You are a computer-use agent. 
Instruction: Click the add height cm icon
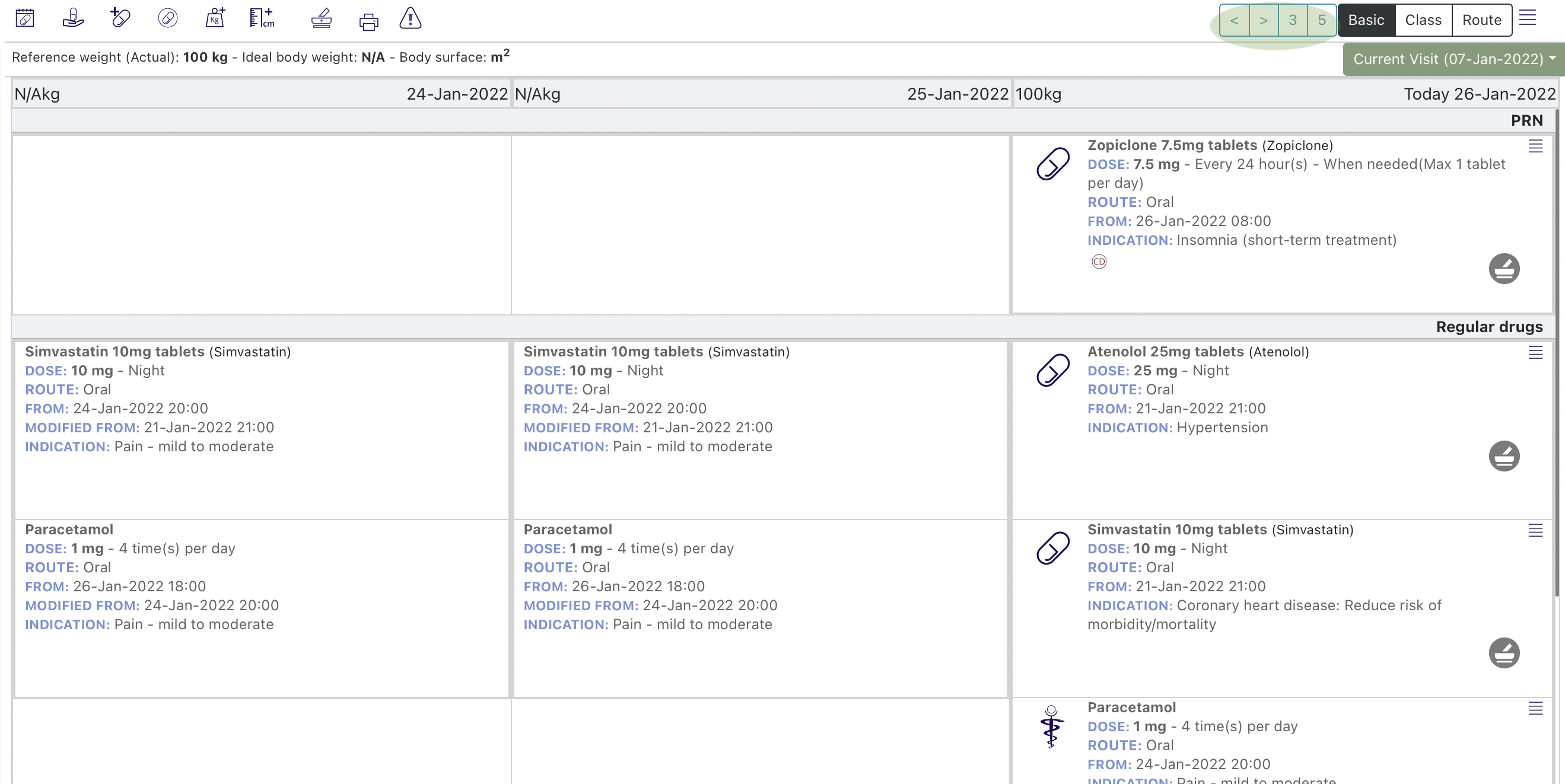(x=262, y=18)
